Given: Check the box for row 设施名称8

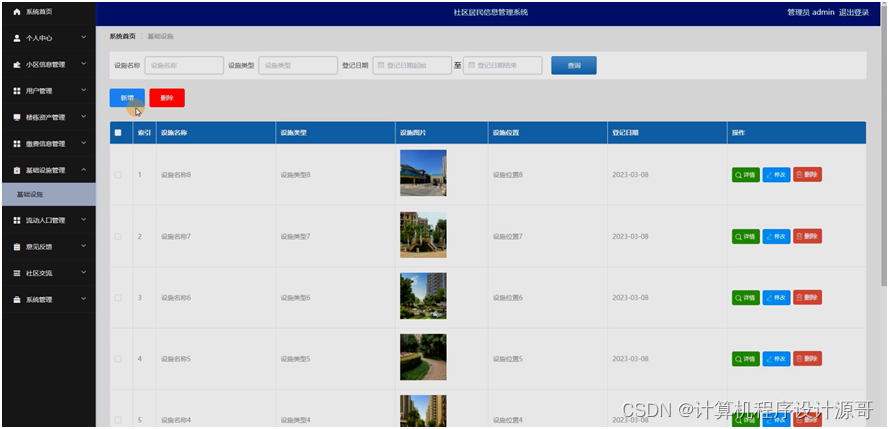Looking at the screenshot, I should (x=118, y=175).
